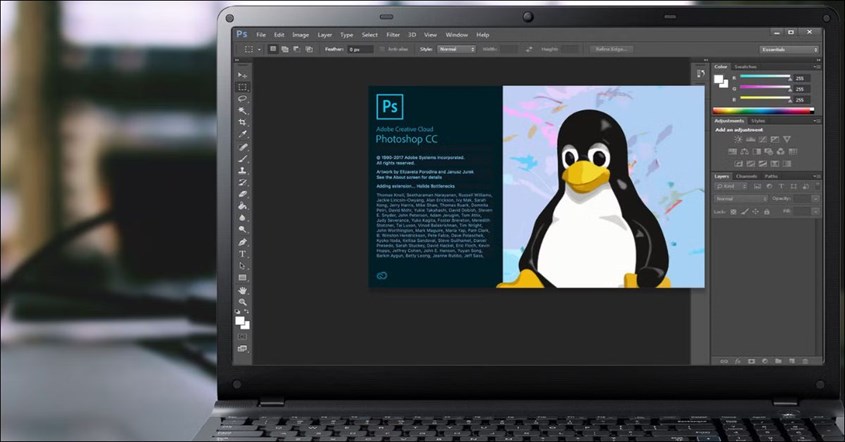Image resolution: width=845 pixels, height=442 pixels.
Task: Select the Rectangle shape tool
Action: (x=243, y=278)
